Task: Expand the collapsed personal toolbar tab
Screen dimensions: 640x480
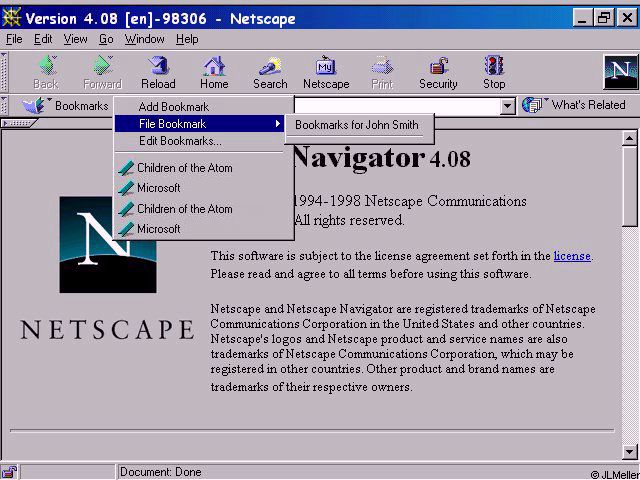Action: click(19, 123)
